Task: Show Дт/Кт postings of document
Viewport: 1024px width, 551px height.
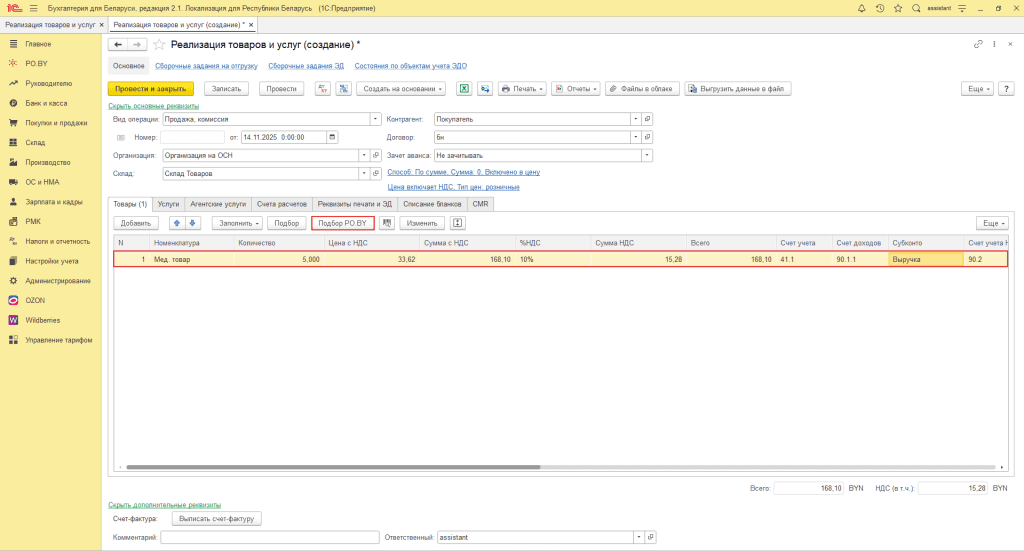Action: (323, 88)
